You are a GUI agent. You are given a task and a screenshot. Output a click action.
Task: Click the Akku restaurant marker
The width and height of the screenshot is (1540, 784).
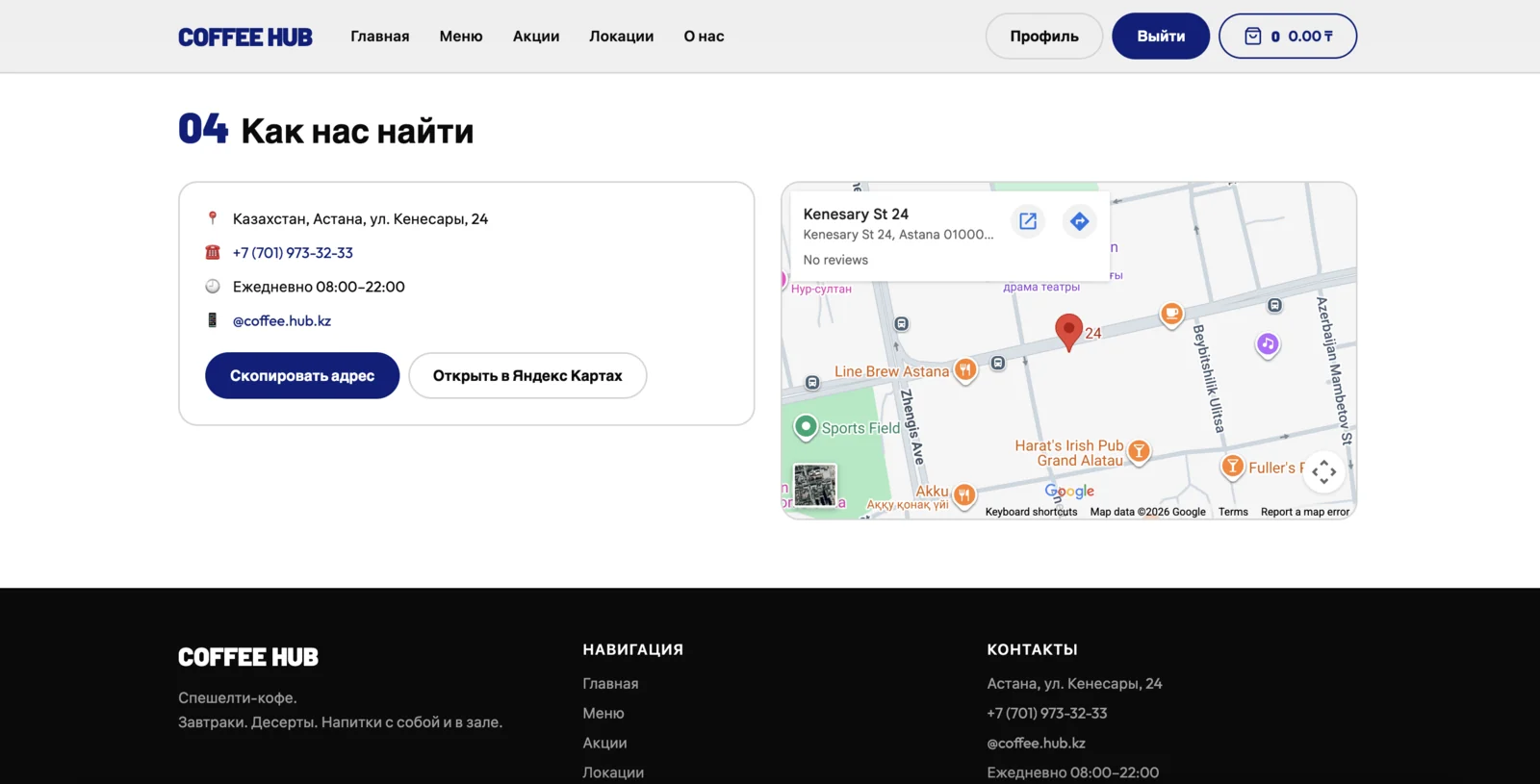coord(963,493)
